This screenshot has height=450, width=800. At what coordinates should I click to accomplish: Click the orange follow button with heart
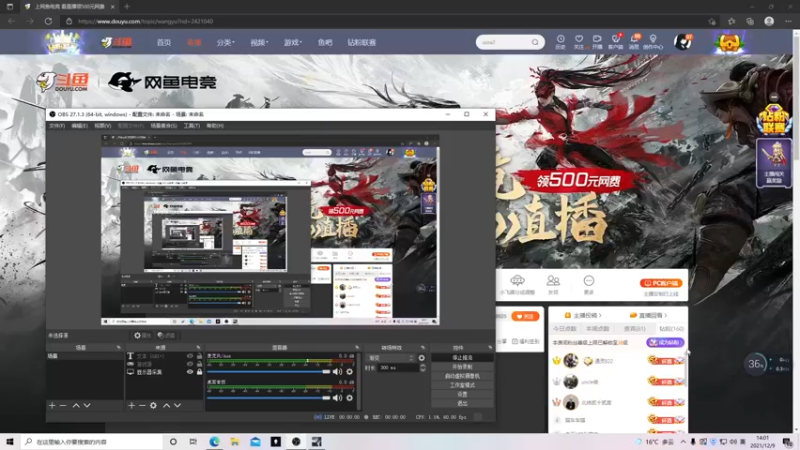pyautogui.click(x=525, y=316)
